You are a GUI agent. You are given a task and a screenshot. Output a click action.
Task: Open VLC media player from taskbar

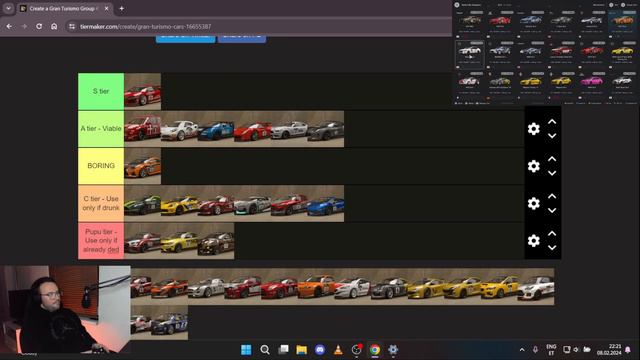tap(338, 350)
